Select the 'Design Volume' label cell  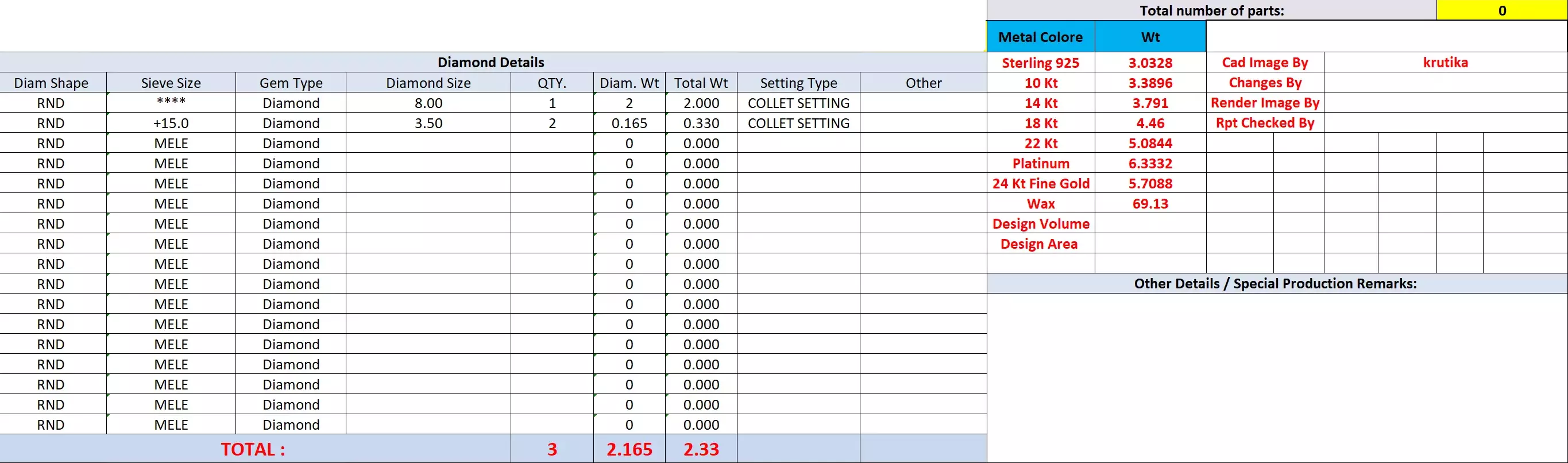[x=1041, y=223]
